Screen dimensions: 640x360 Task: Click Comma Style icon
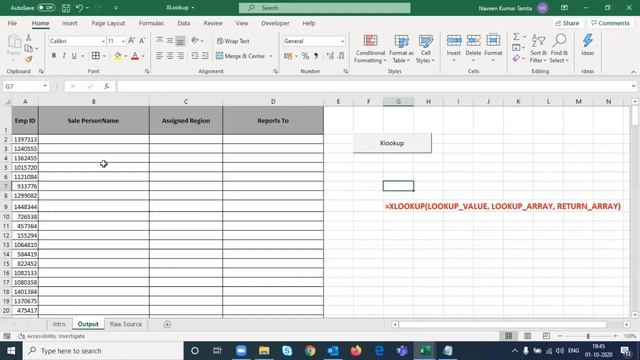tap(316, 56)
